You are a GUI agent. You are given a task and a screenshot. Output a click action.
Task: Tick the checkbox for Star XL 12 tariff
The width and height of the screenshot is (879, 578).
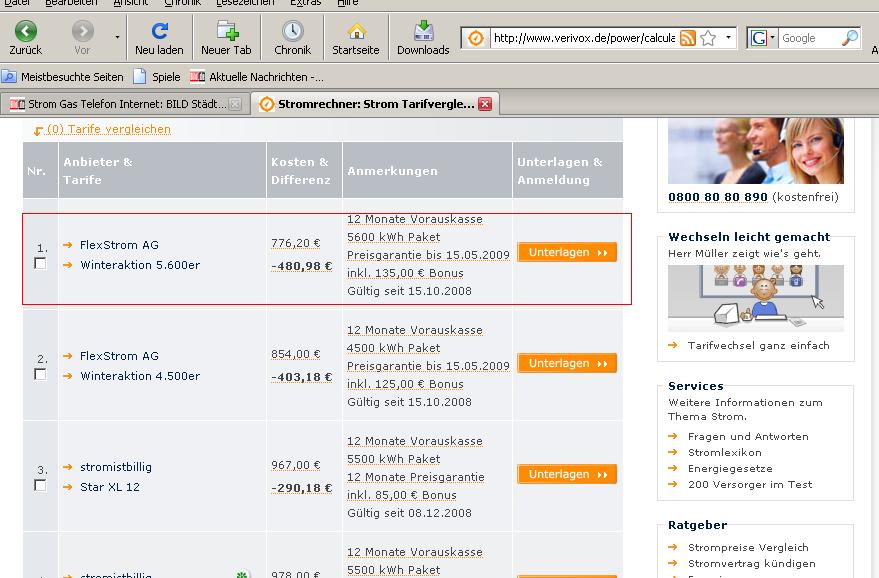(x=40, y=486)
